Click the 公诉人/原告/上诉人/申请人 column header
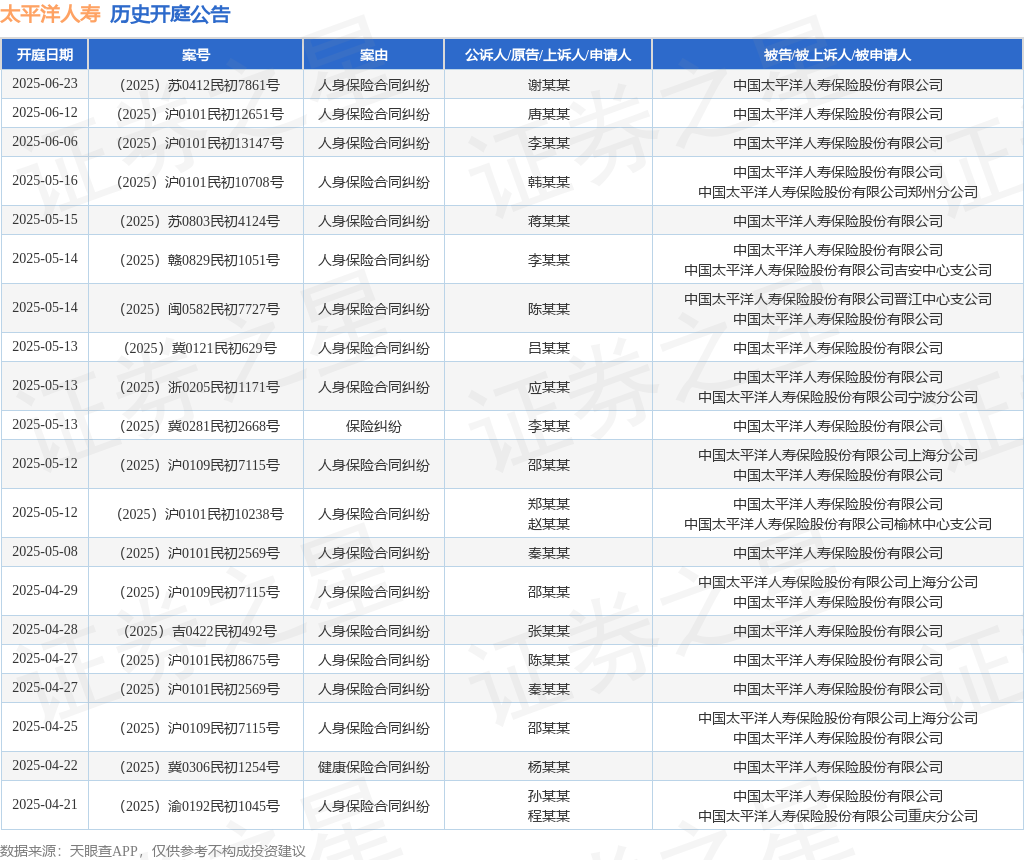This screenshot has height=860, width=1024. tap(548, 55)
